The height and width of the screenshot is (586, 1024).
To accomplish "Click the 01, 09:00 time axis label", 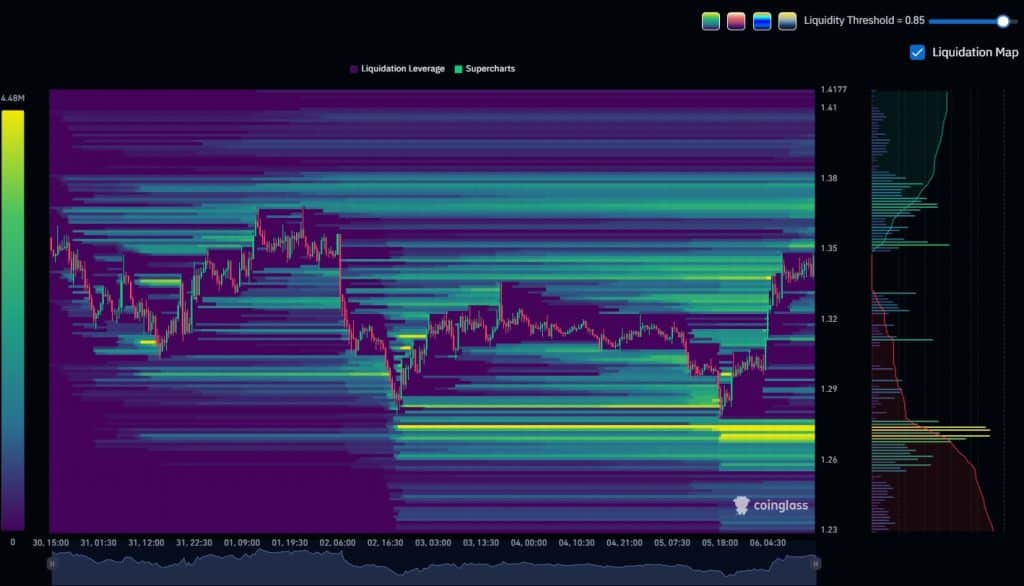I will pos(242,543).
